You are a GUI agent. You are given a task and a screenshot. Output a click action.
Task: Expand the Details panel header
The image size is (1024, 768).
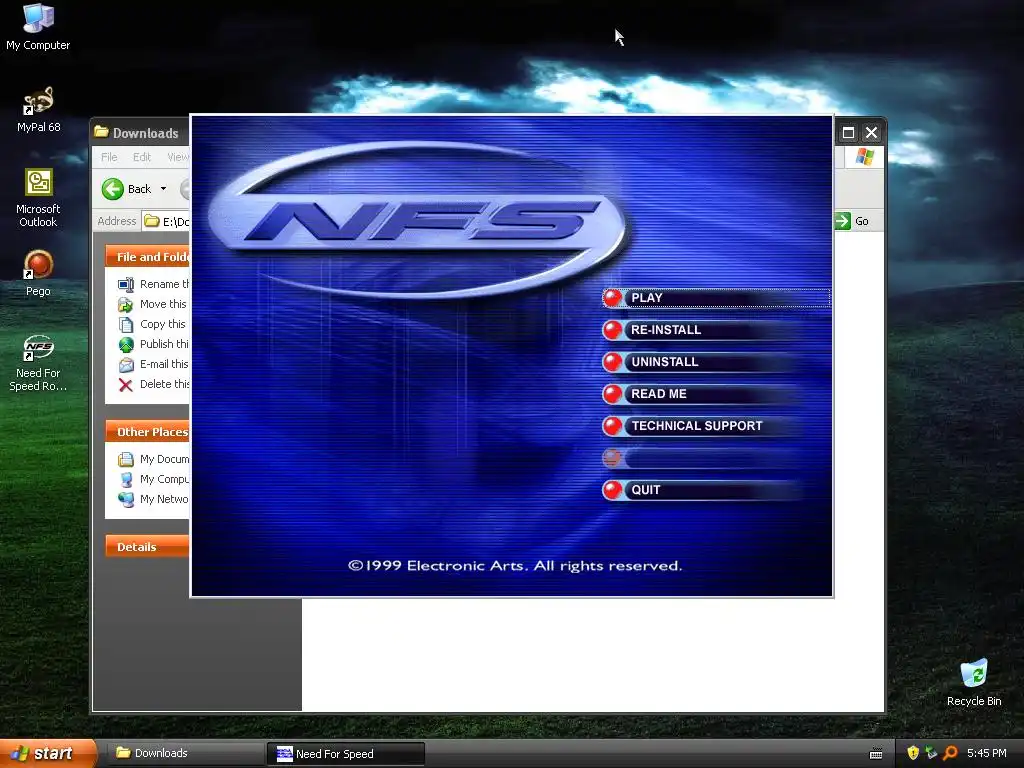[x=148, y=547]
